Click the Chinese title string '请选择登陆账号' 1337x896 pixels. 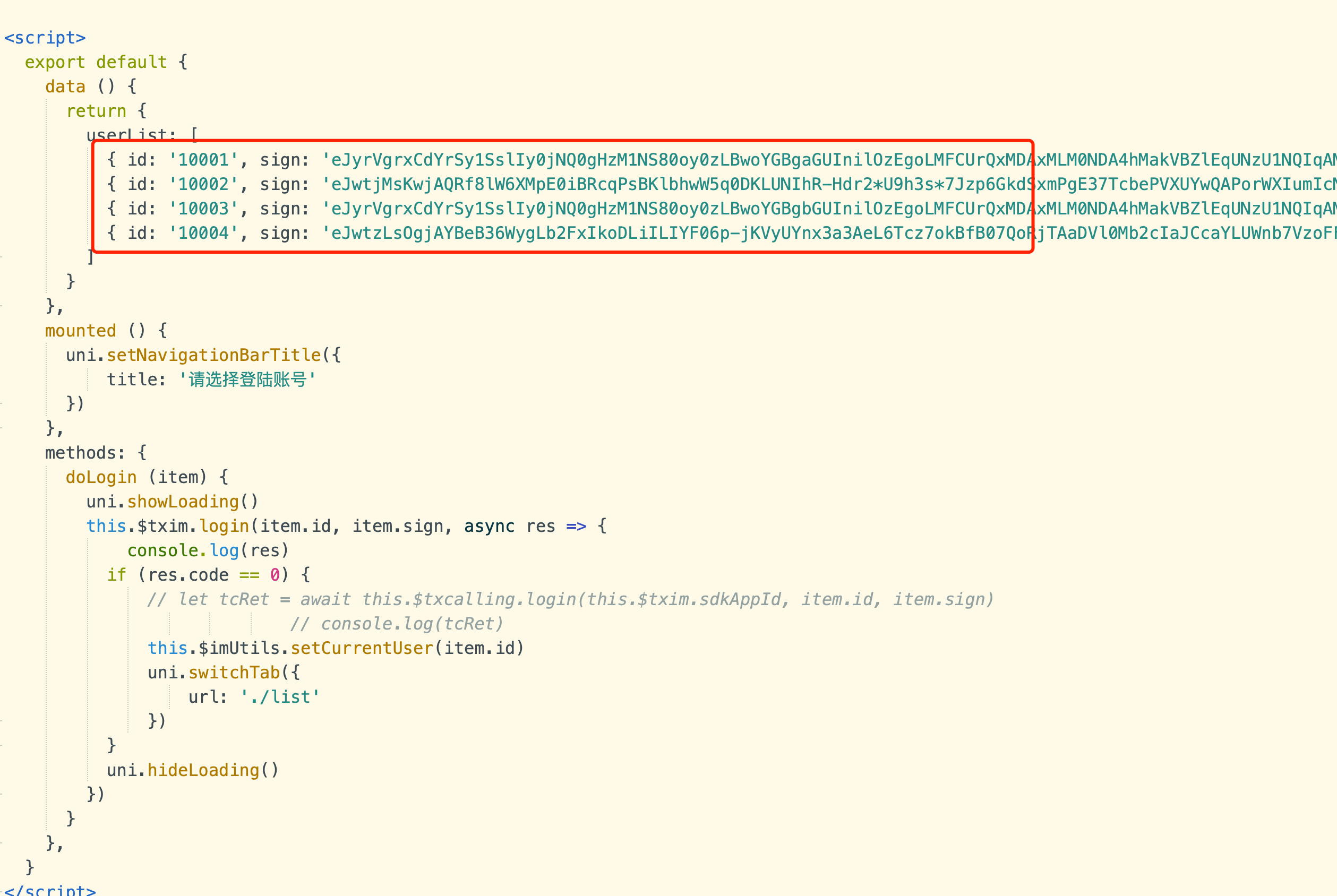[247, 380]
